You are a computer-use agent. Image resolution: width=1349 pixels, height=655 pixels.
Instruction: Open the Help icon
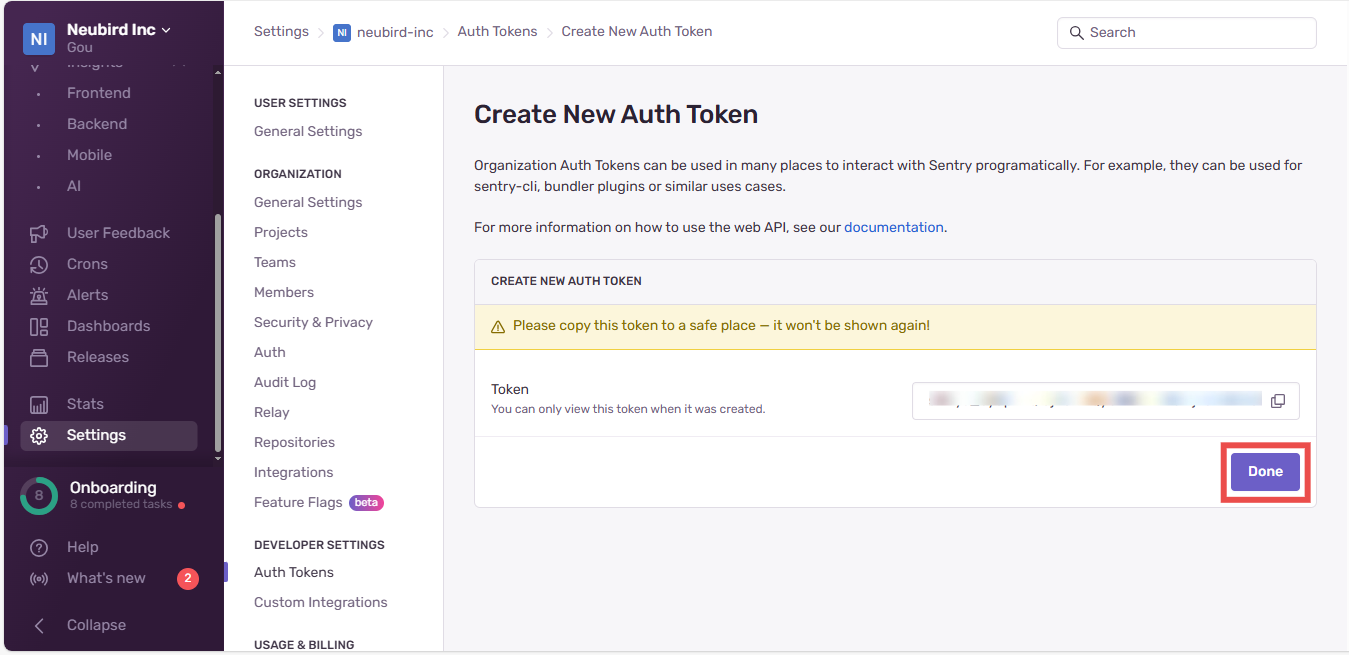[38, 547]
